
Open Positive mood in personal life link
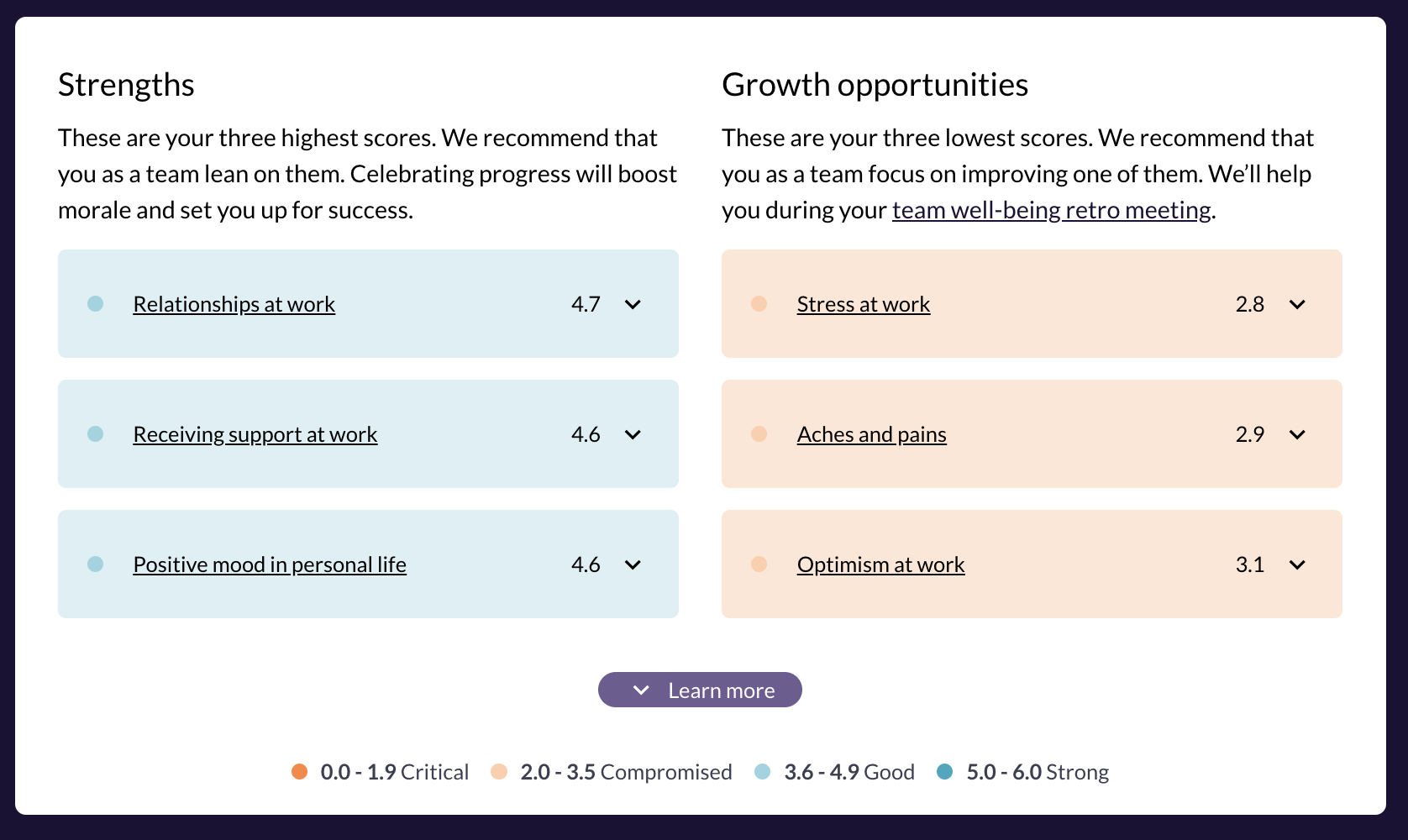(x=269, y=564)
